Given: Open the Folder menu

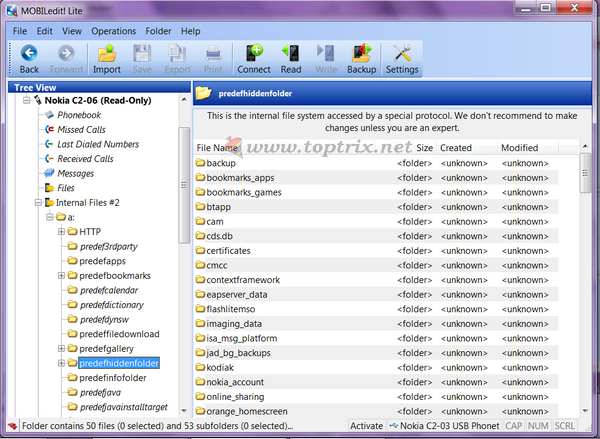Looking at the screenshot, I should (158, 31).
